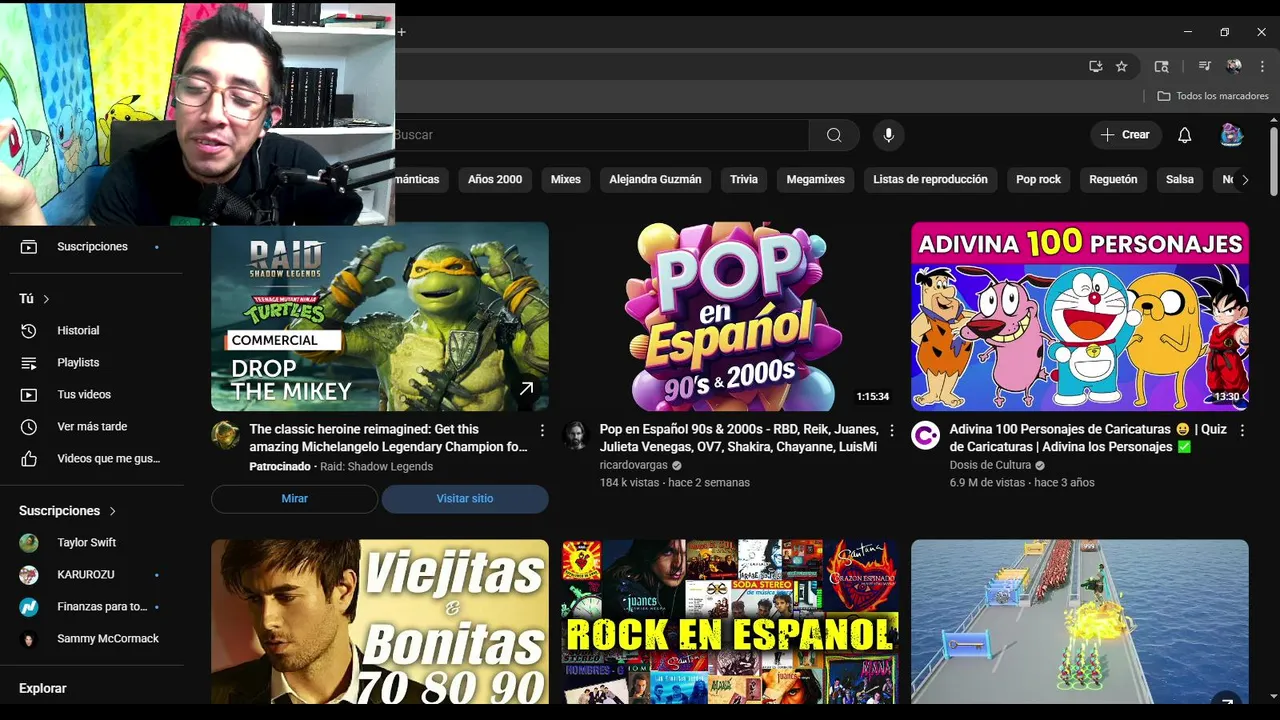1280x720 pixels.
Task: Click the install app icon in address bar
Action: (x=1095, y=66)
